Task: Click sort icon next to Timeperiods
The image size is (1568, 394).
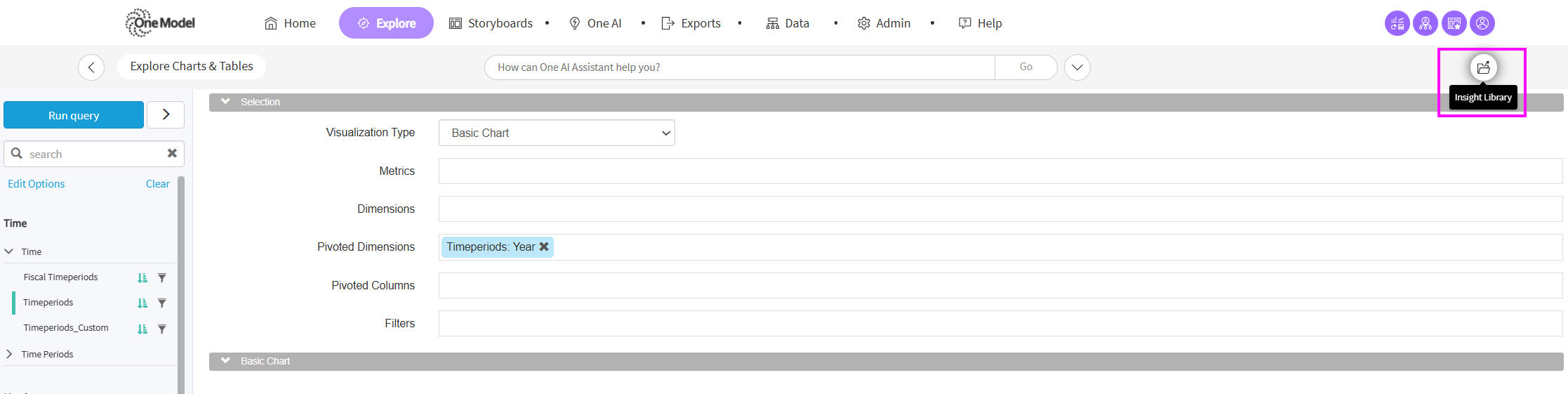Action: point(142,303)
